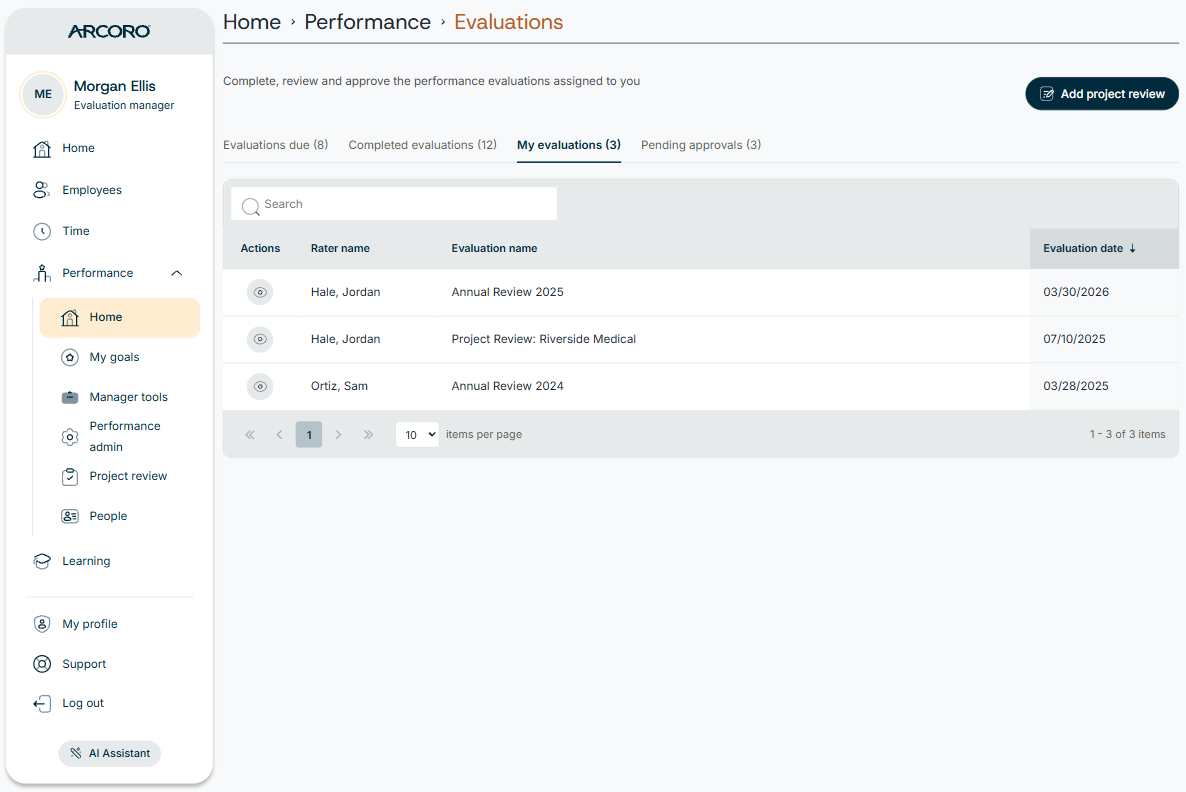The image size is (1186, 792).
Task: Click the Add project review button
Action: pos(1102,94)
